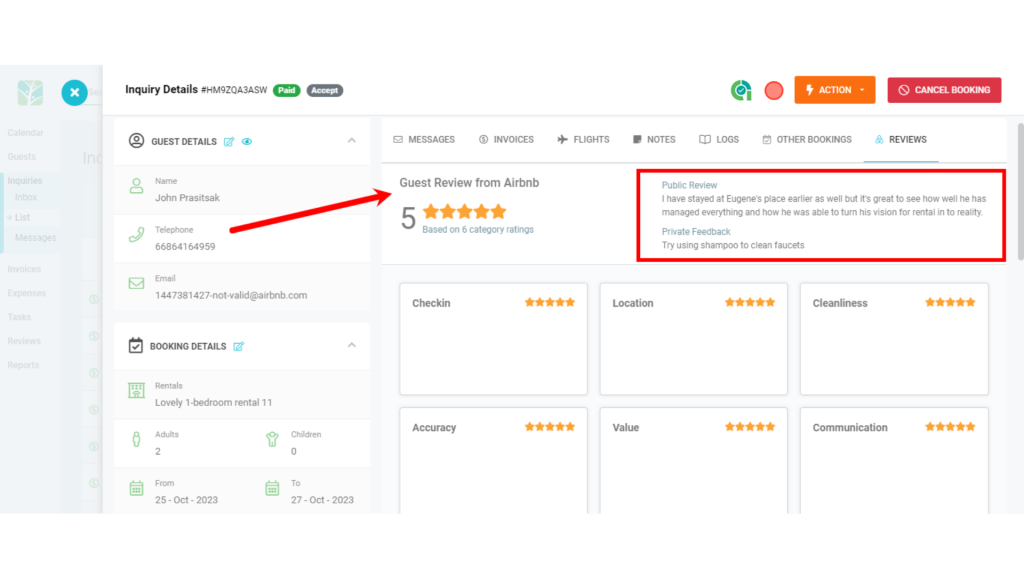Open List under Inquiries
Screen dimensions: 1024x576
tap(22, 217)
